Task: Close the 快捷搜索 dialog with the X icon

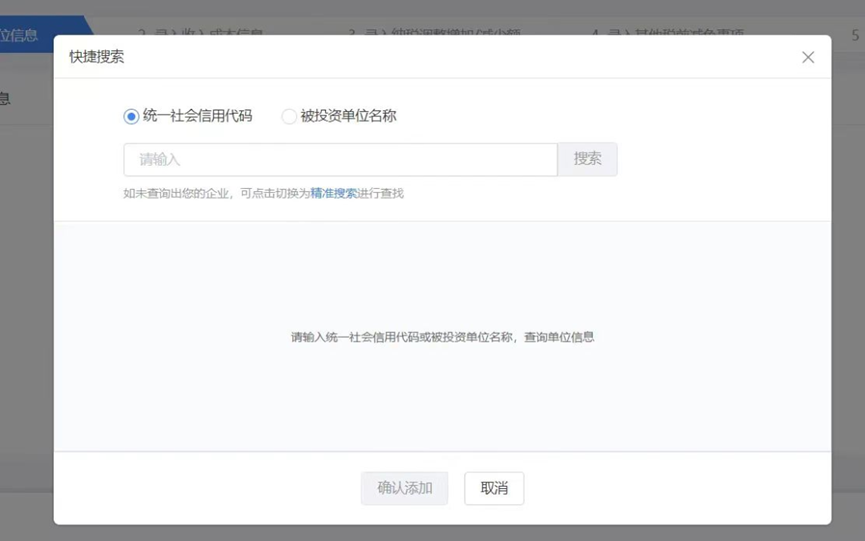Action: pyautogui.click(x=808, y=57)
